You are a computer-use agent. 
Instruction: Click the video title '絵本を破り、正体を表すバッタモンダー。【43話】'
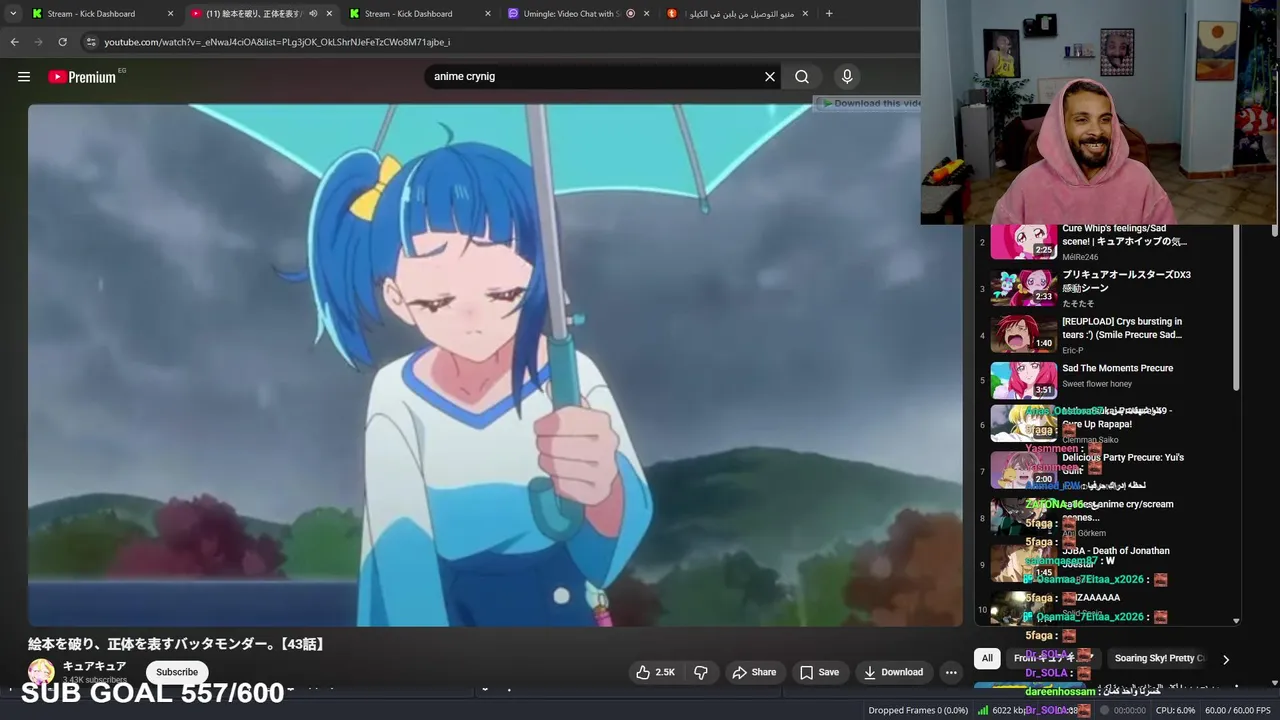click(177, 644)
